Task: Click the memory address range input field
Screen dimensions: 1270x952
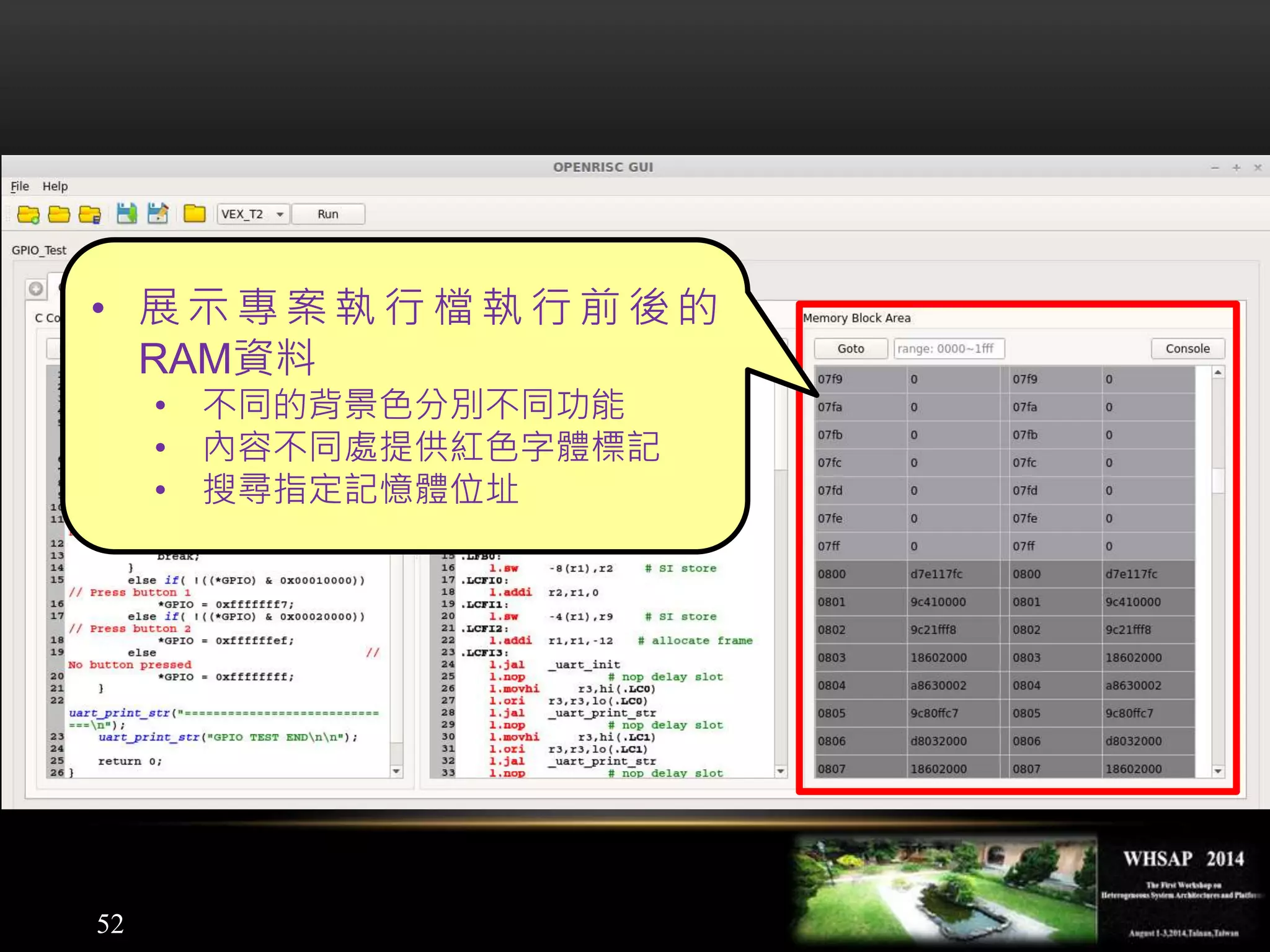Action: 948,349
